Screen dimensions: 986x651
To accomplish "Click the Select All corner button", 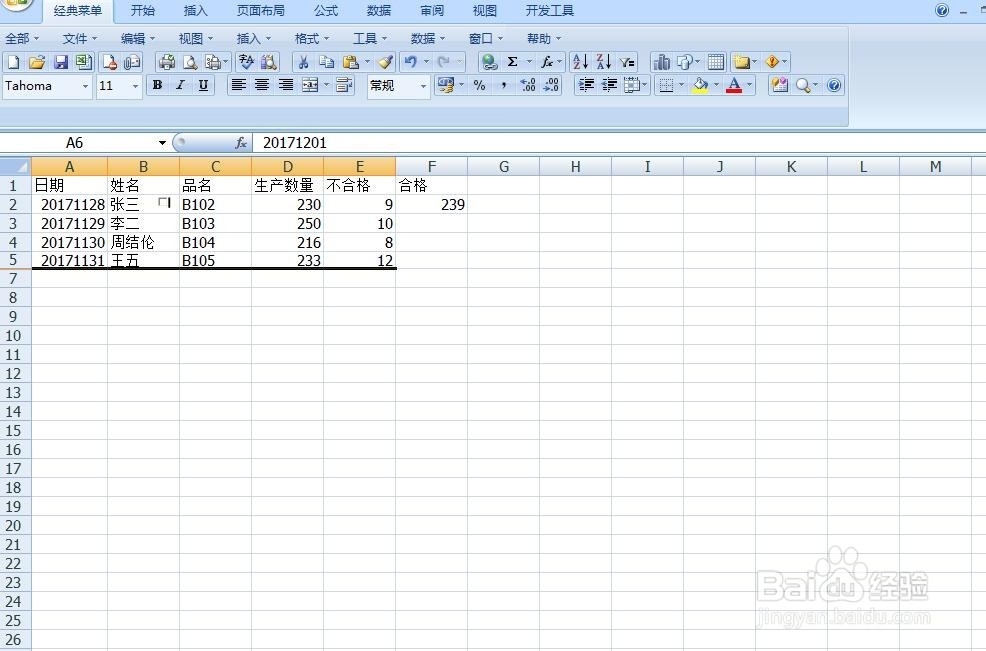I will pyautogui.click(x=16, y=166).
